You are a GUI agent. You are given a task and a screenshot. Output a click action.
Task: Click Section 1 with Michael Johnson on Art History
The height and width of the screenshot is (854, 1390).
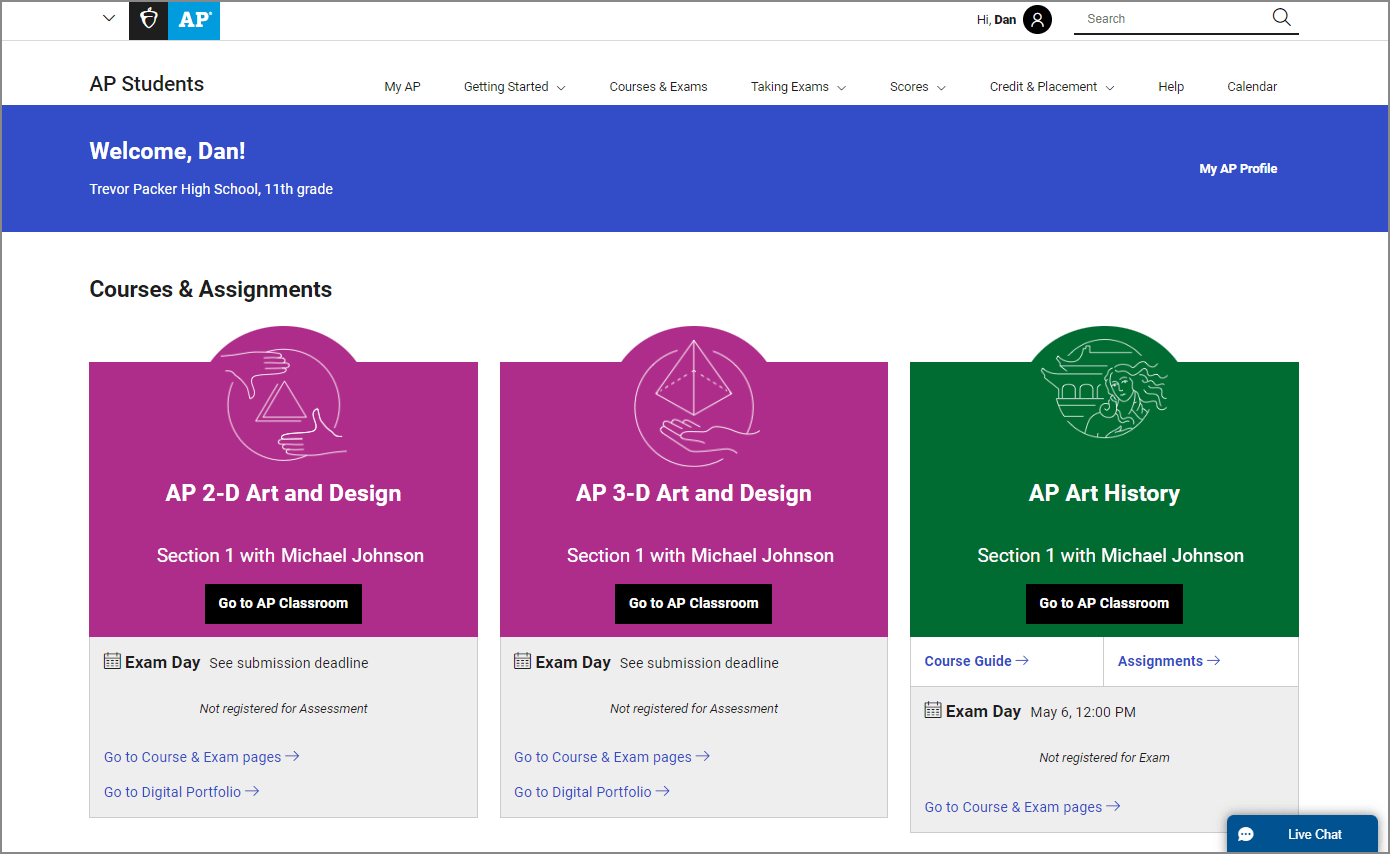pos(1111,556)
